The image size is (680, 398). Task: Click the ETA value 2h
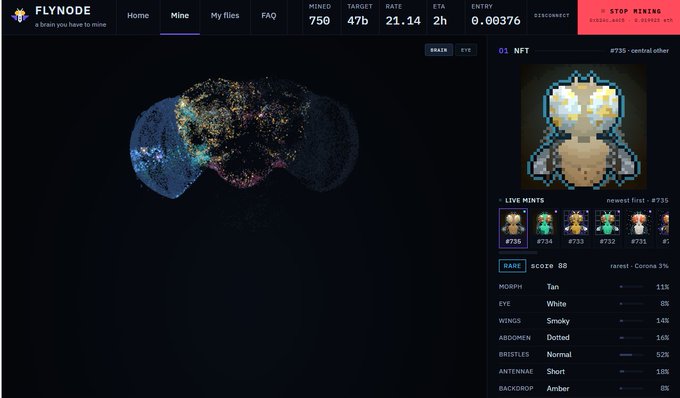(440, 21)
